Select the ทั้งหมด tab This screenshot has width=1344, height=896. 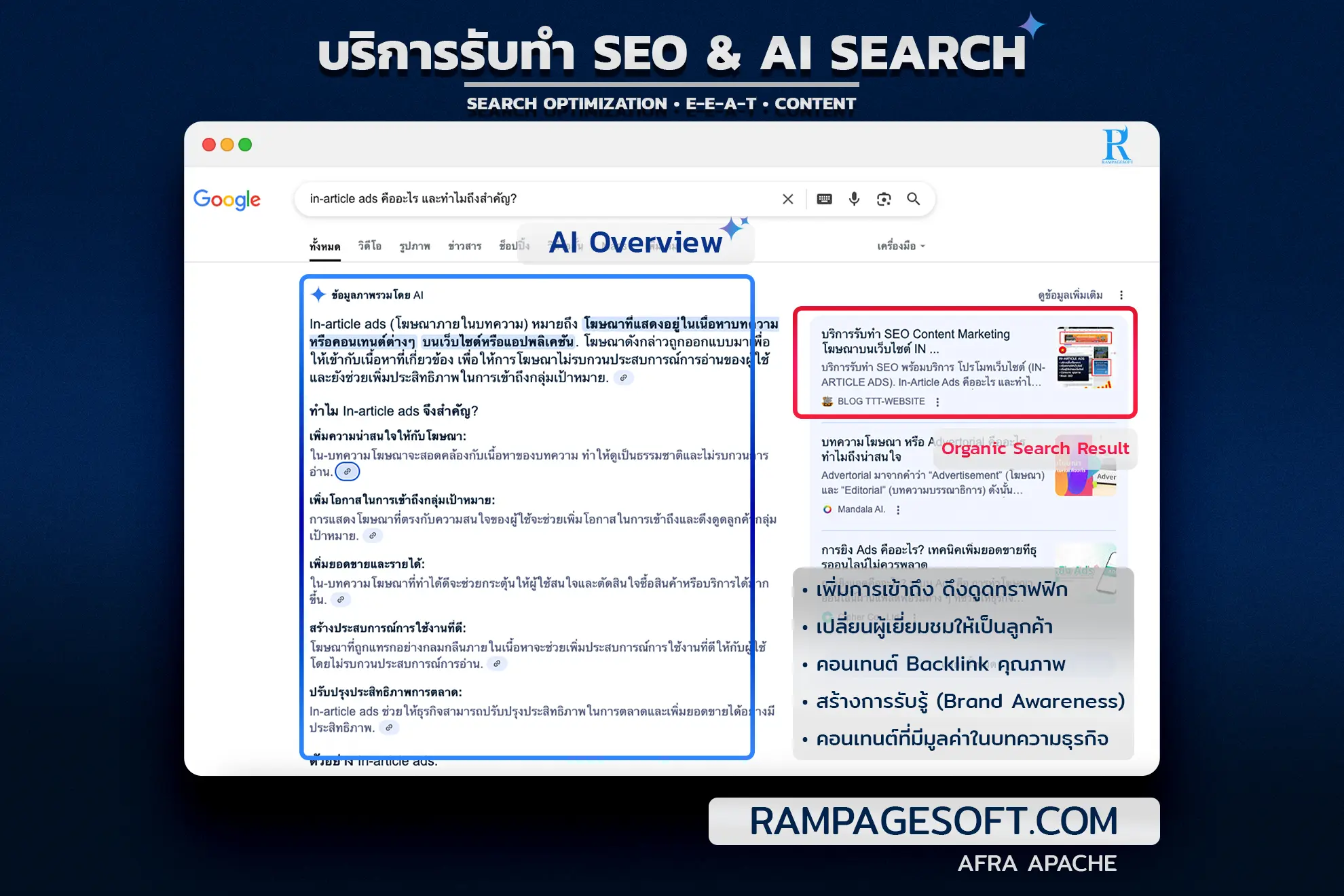(324, 246)
